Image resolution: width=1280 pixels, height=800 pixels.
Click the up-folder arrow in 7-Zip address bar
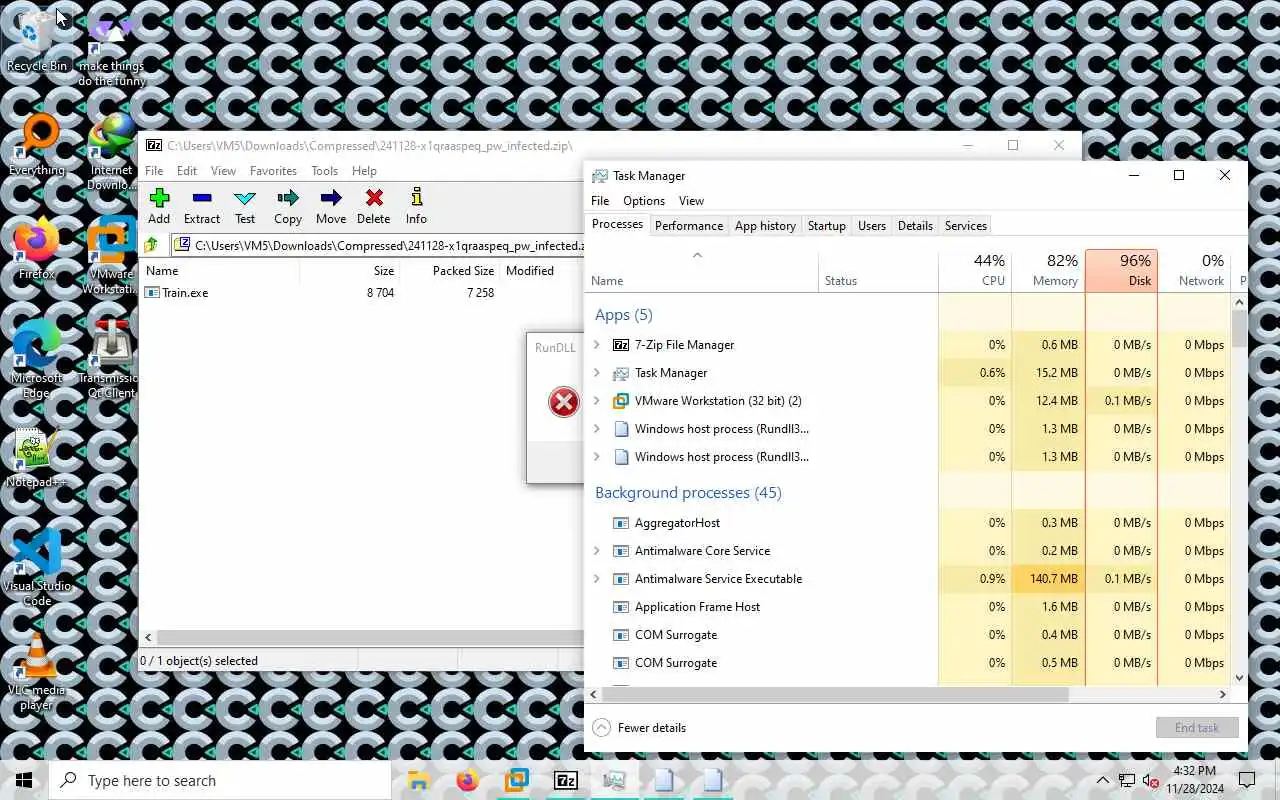(151, 245)
